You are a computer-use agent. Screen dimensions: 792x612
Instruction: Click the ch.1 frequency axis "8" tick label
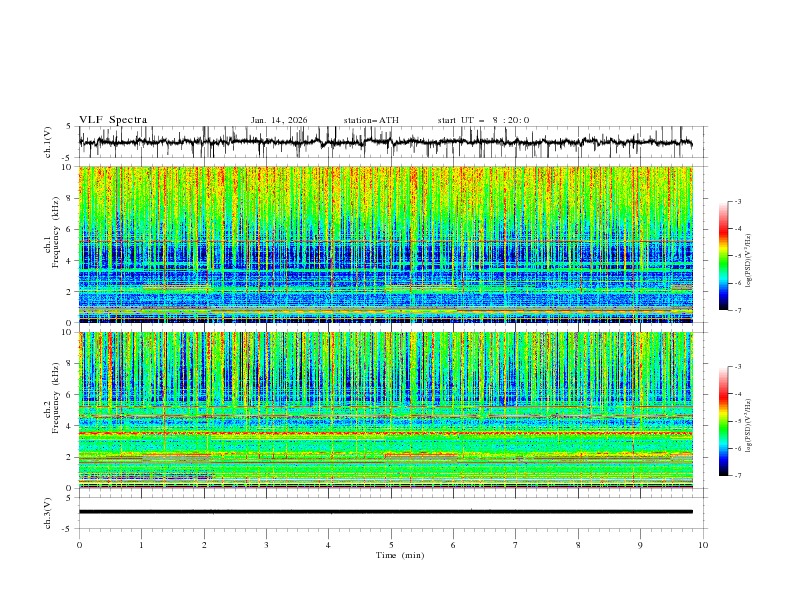70,198
